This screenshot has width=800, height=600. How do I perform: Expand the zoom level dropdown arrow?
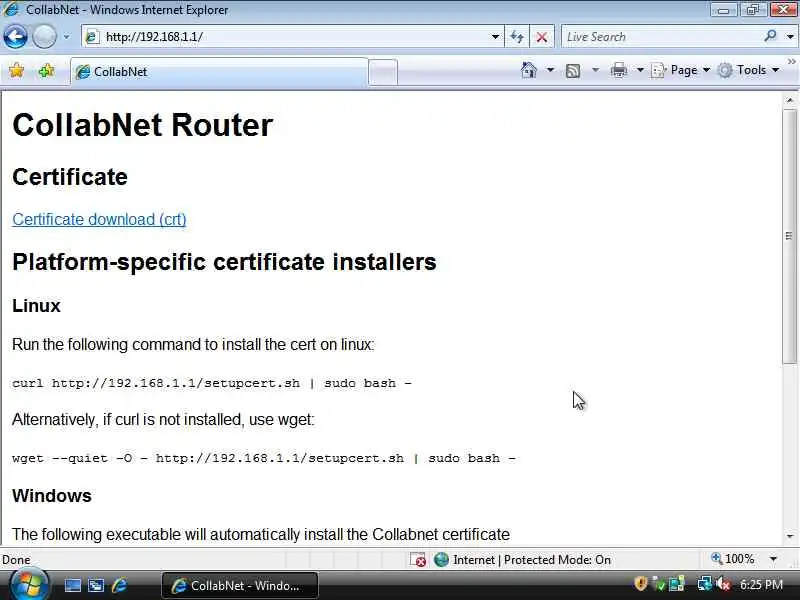[x=773, y=559]
